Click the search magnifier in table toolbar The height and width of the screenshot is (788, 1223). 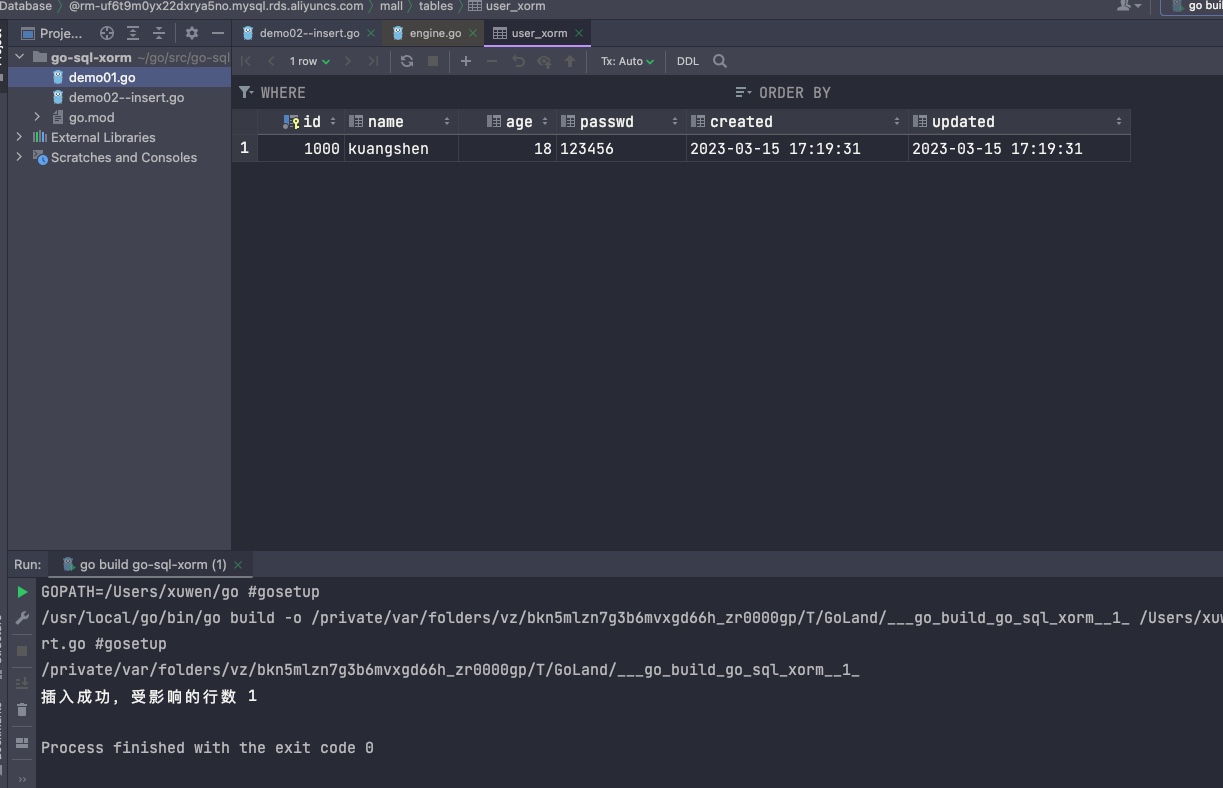pos(720,61)
